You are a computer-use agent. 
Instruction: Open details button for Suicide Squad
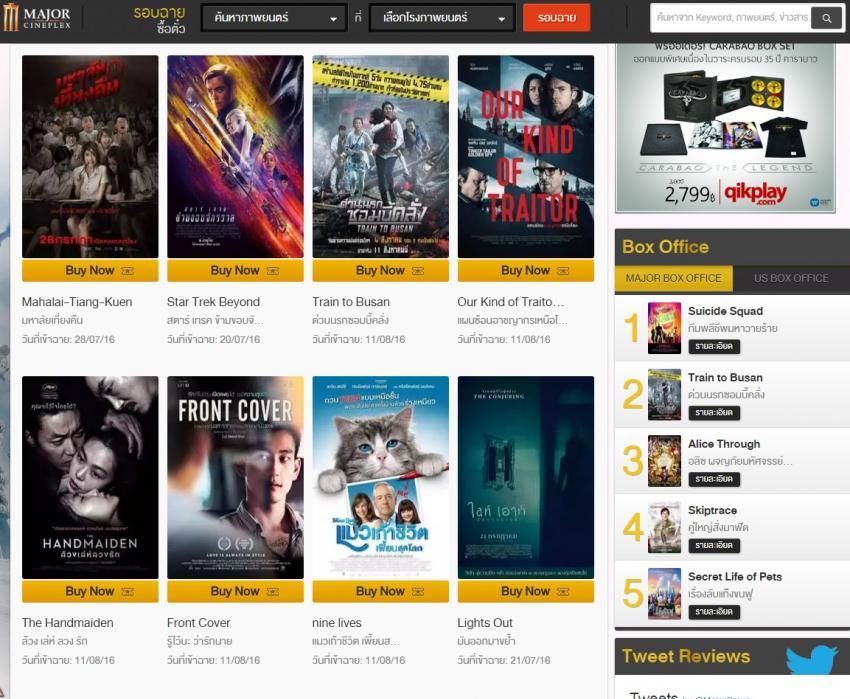coord(714,347)
